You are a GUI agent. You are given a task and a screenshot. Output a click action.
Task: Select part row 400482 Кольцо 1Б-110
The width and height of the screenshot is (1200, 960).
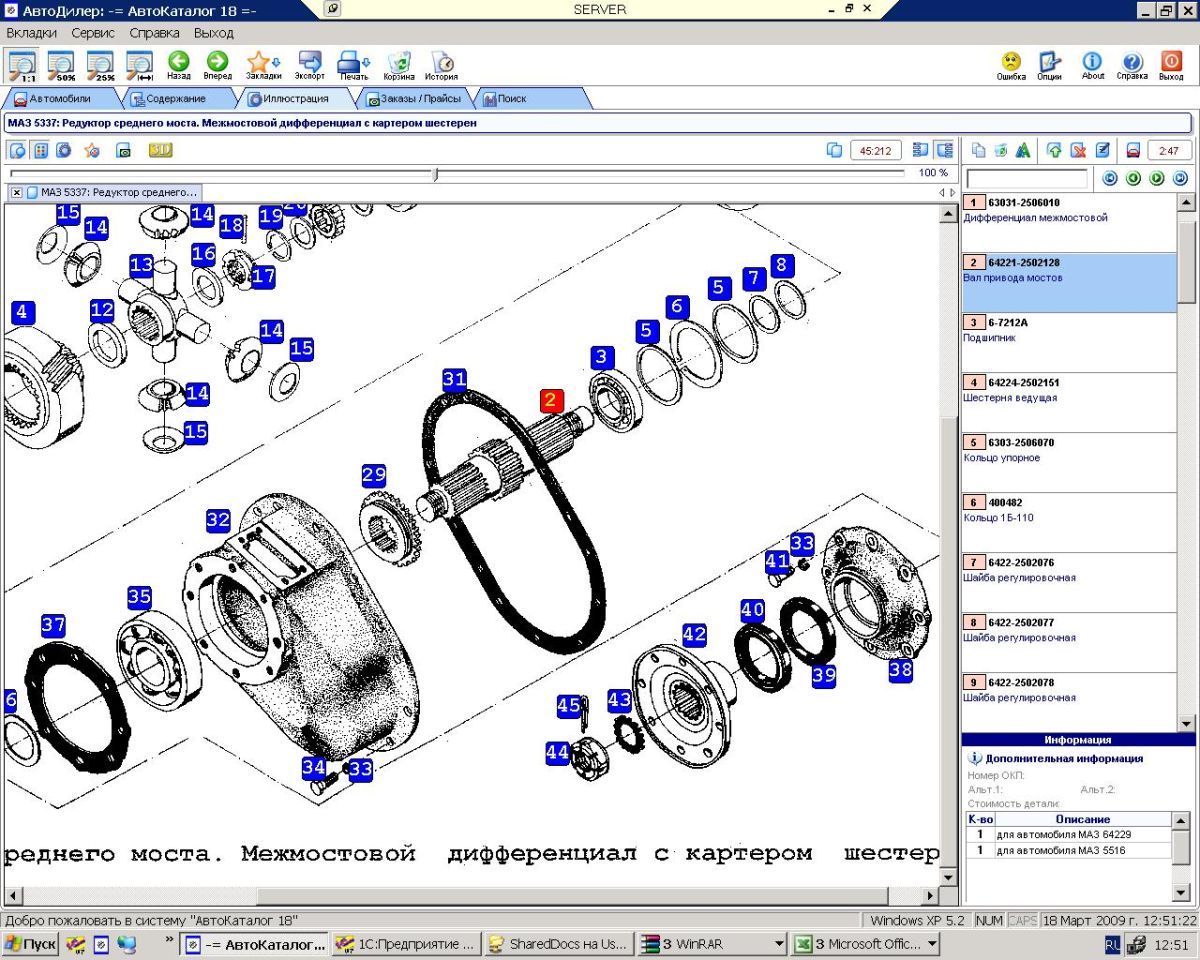pyautogui.click(x=1068, y=523)
